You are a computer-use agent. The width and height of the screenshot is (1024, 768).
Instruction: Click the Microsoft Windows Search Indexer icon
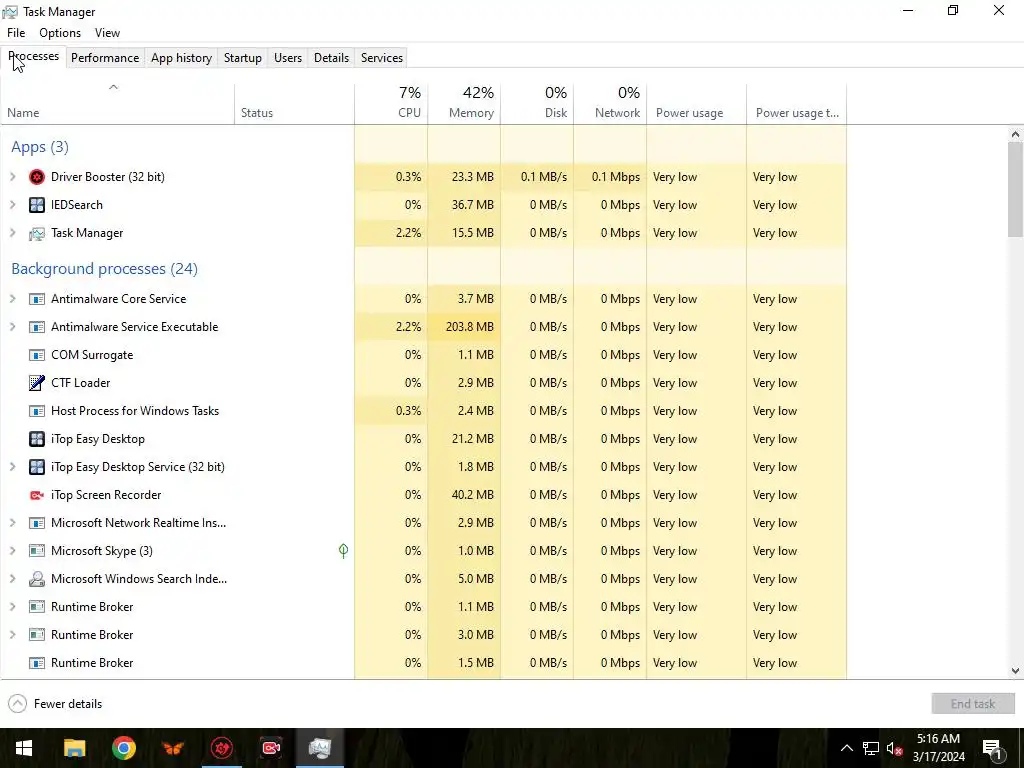click(37, 579)
